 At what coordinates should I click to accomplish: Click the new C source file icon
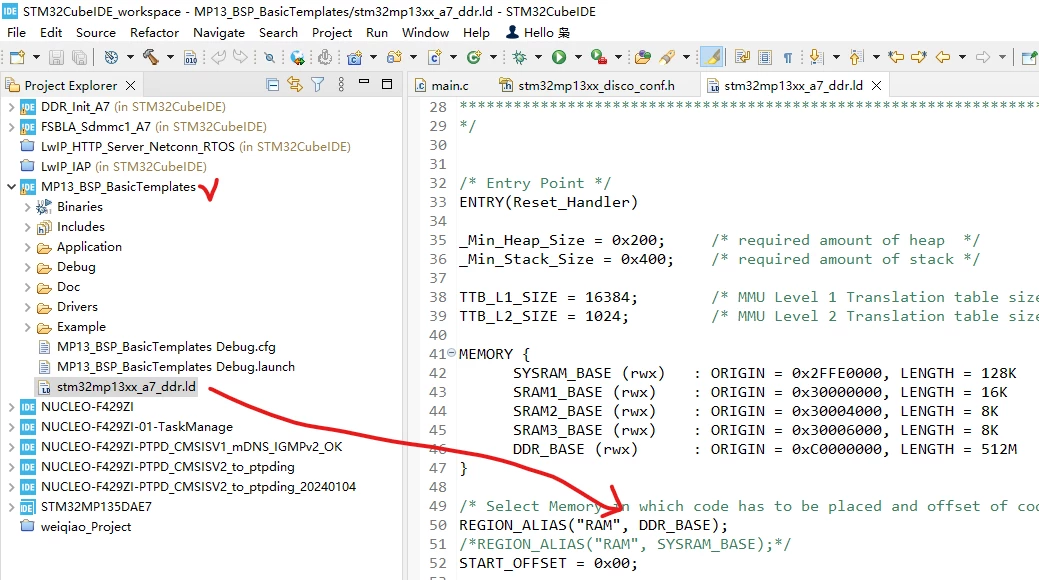tap(435, 58)
